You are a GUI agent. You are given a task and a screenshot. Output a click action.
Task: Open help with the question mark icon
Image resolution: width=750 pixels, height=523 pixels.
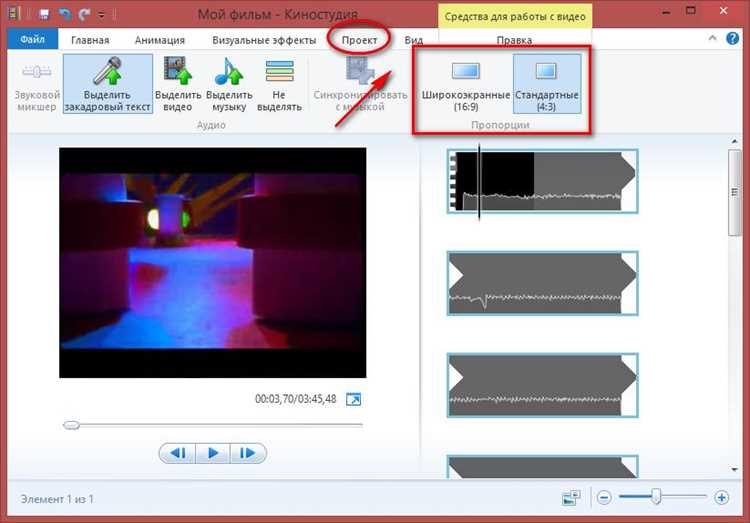[x=732, y=38]
